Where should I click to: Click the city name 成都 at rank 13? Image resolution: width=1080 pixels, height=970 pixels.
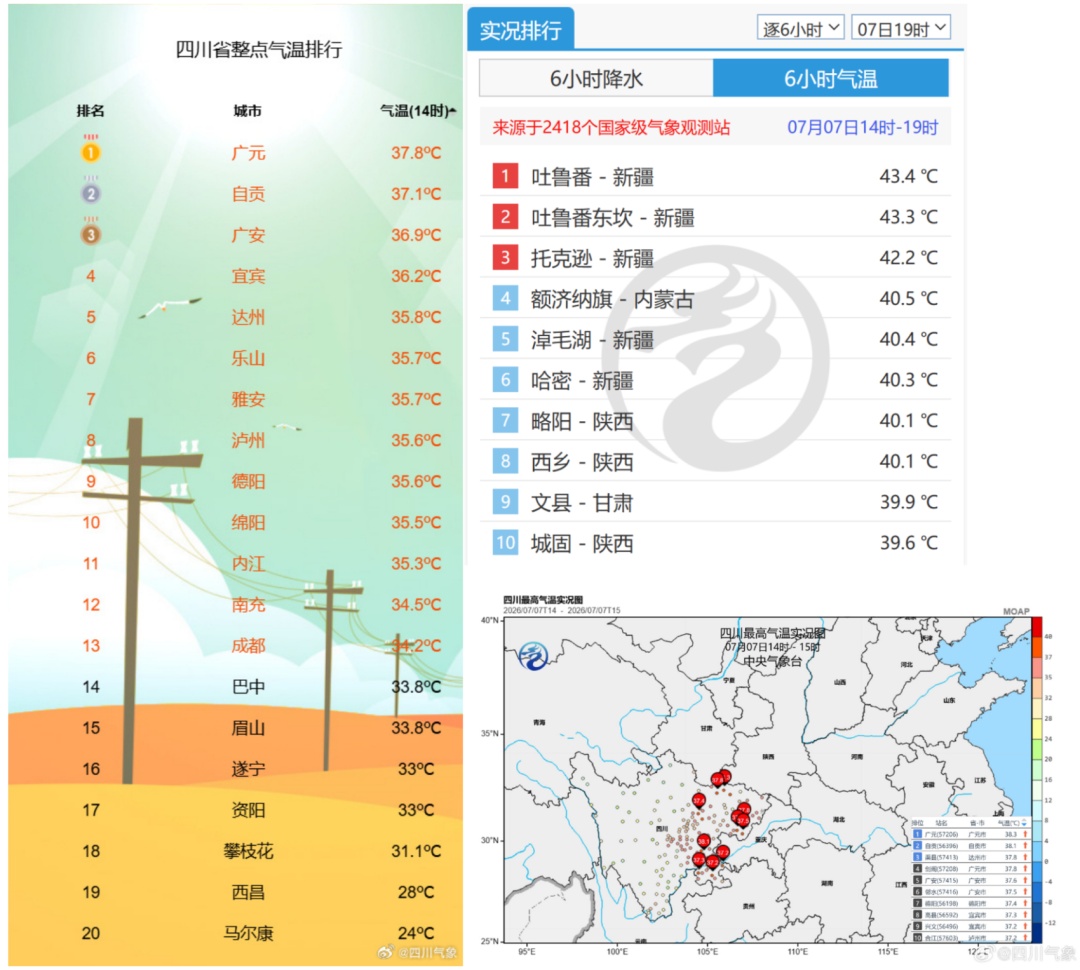pos(248,646)
